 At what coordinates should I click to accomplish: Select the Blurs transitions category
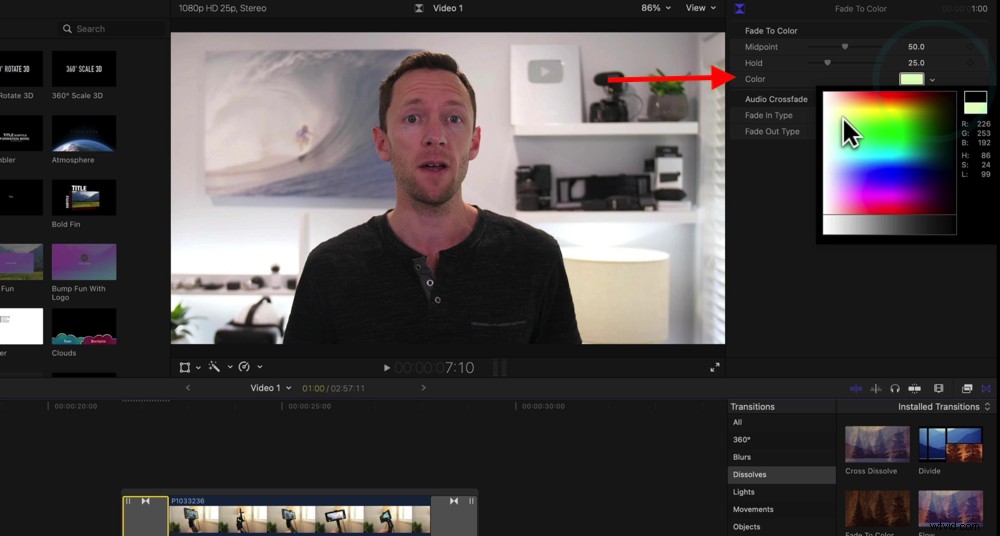pyautogui.click(x=782, y=457)
